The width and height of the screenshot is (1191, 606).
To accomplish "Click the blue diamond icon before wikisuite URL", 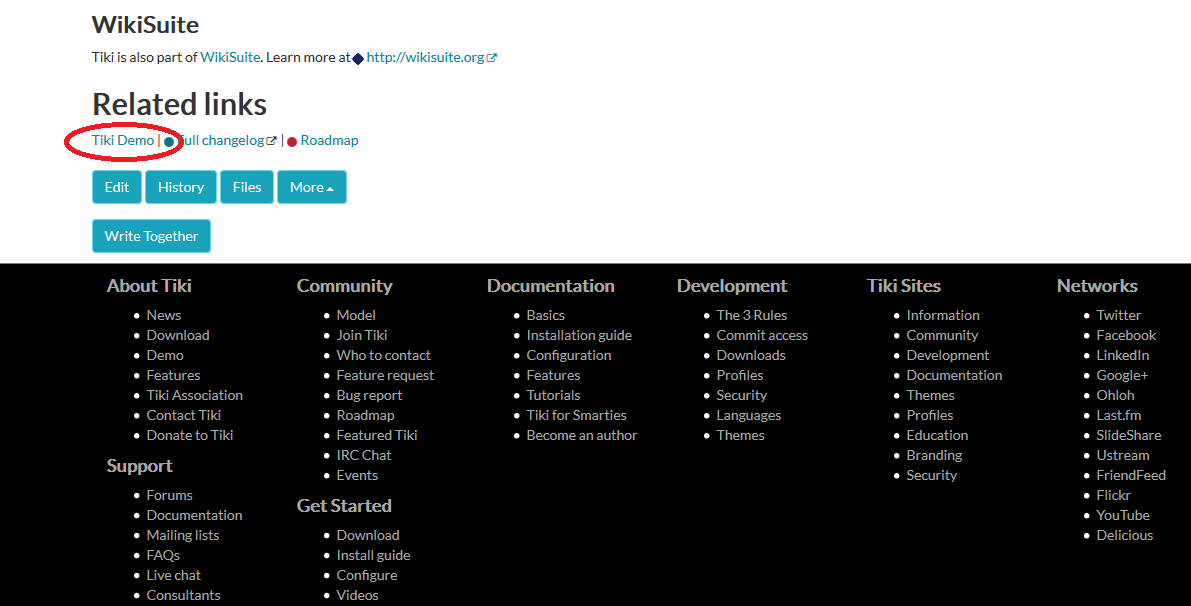I will 358,58.
